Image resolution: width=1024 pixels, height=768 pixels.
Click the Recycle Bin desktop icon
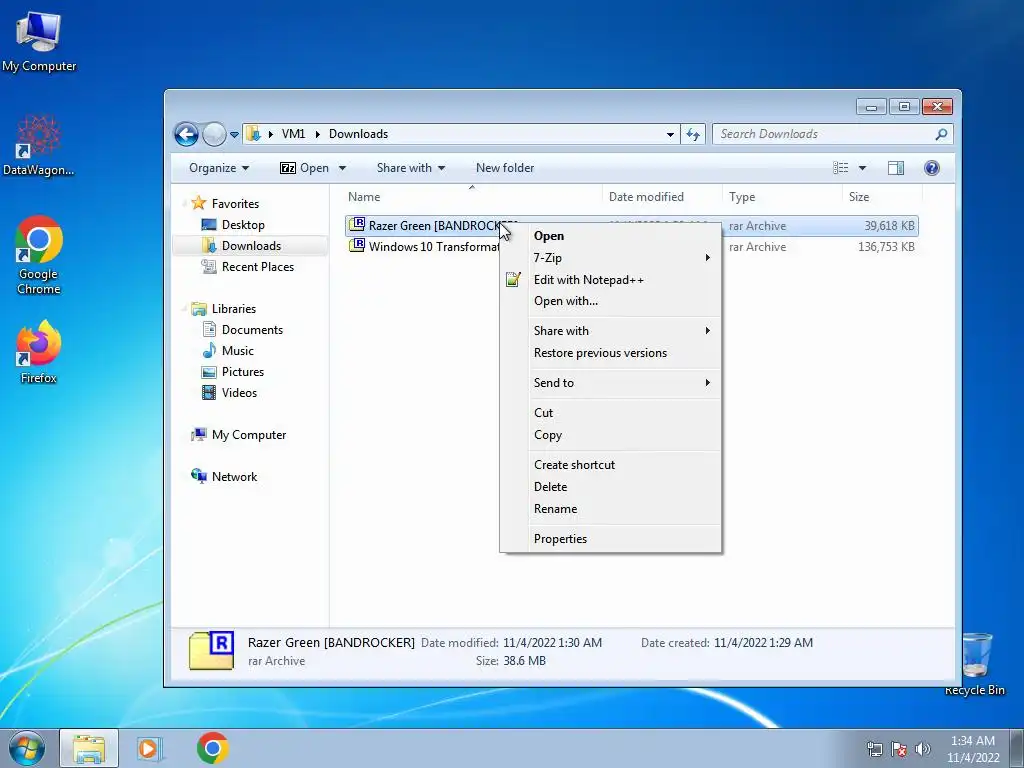[x=975, y=664]
